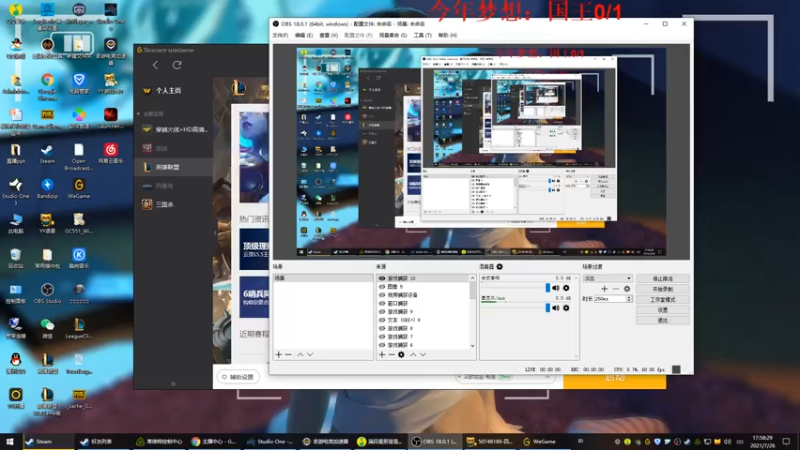Toggle visibility of 文本 (GDI+) 9 source
Image resolution: width=800 pixels, height=450 pixels.
(x=382, y=320)
